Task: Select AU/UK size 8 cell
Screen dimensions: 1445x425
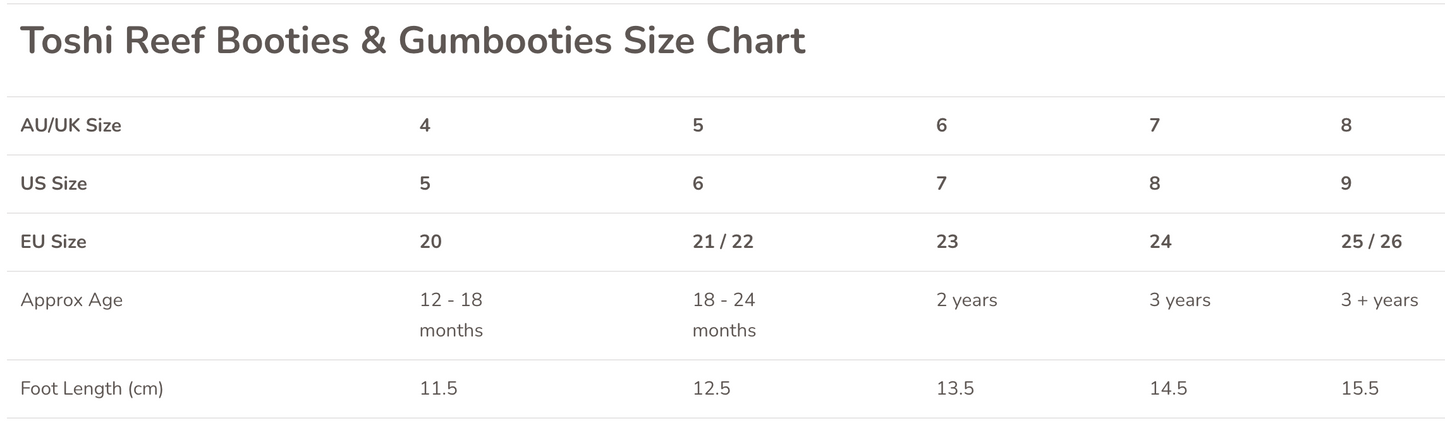Action: [1346, 126]
